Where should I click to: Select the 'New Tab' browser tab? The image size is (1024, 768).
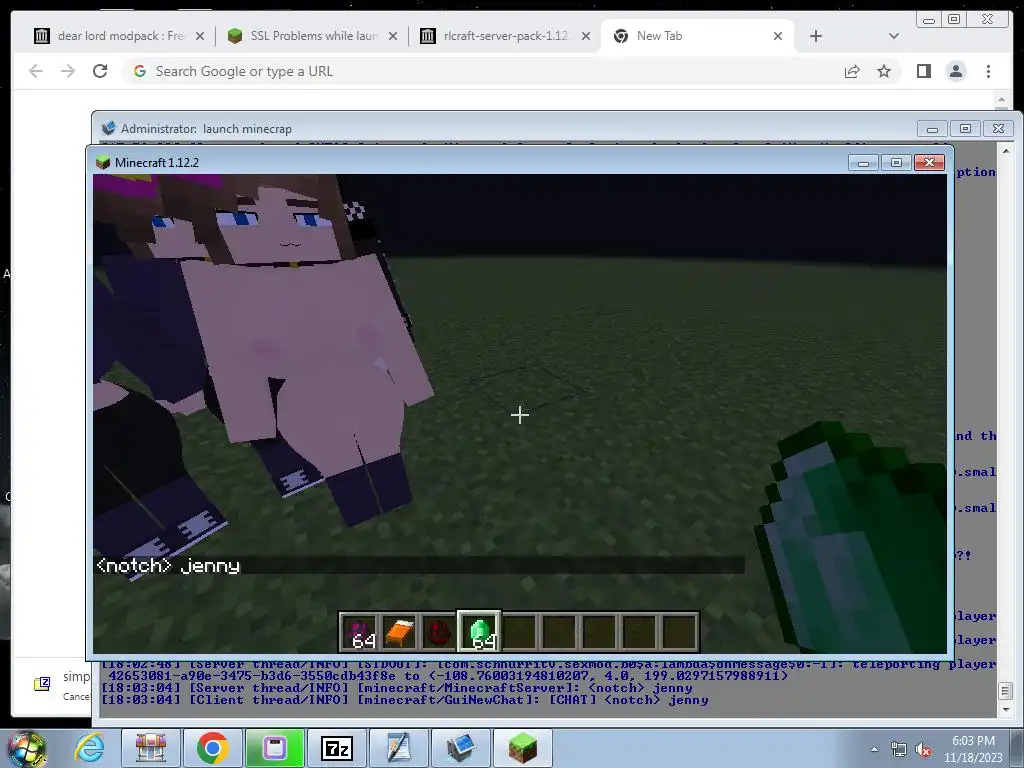pyautogui.click(x=696, y=36)
